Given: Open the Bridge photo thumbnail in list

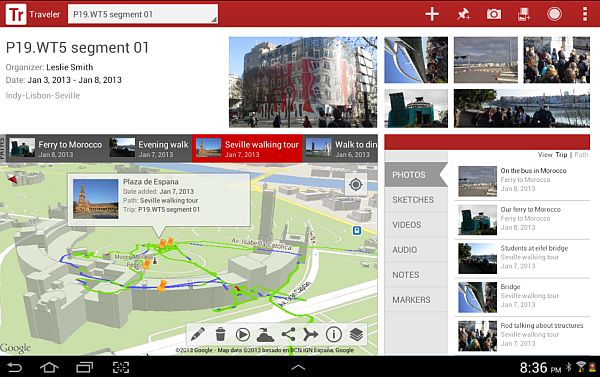Looking at the screenshot, I should click(478, 297).
